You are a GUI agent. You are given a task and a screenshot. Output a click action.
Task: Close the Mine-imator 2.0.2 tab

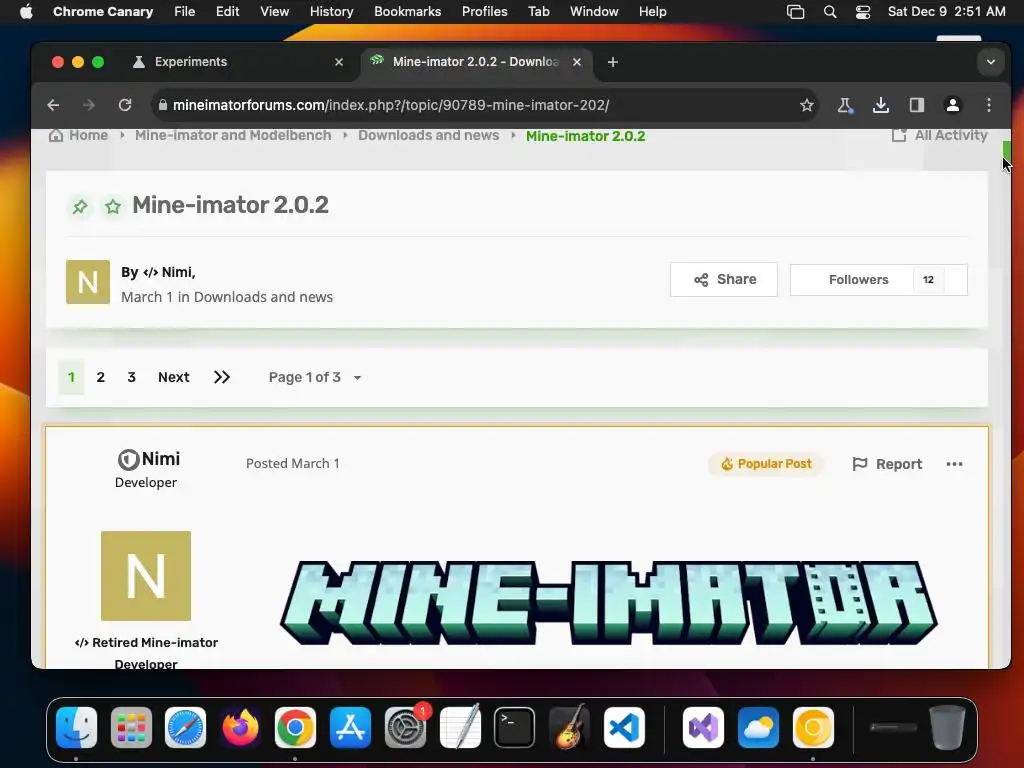(577, 62)
